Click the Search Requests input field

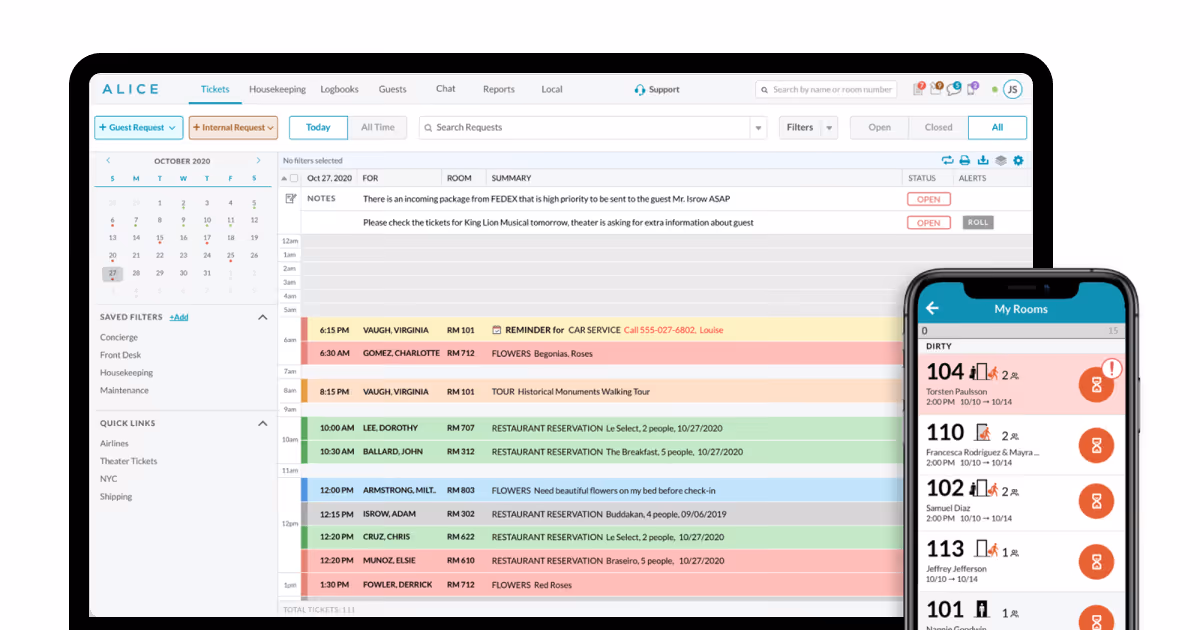click(x=584, y=128)
